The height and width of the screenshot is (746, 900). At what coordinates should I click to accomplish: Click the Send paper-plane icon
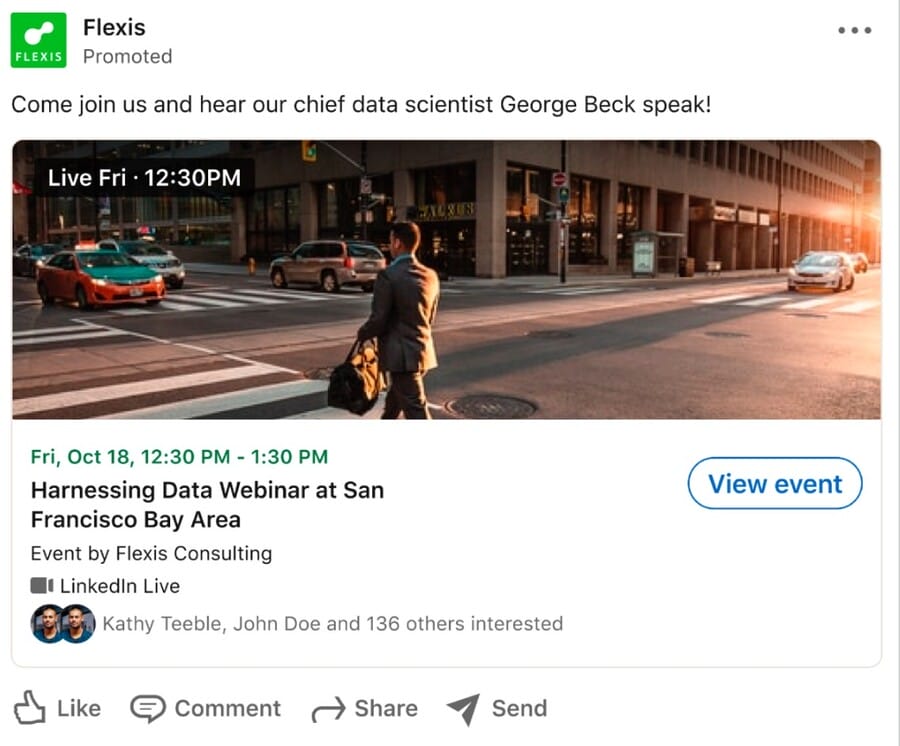463,708
